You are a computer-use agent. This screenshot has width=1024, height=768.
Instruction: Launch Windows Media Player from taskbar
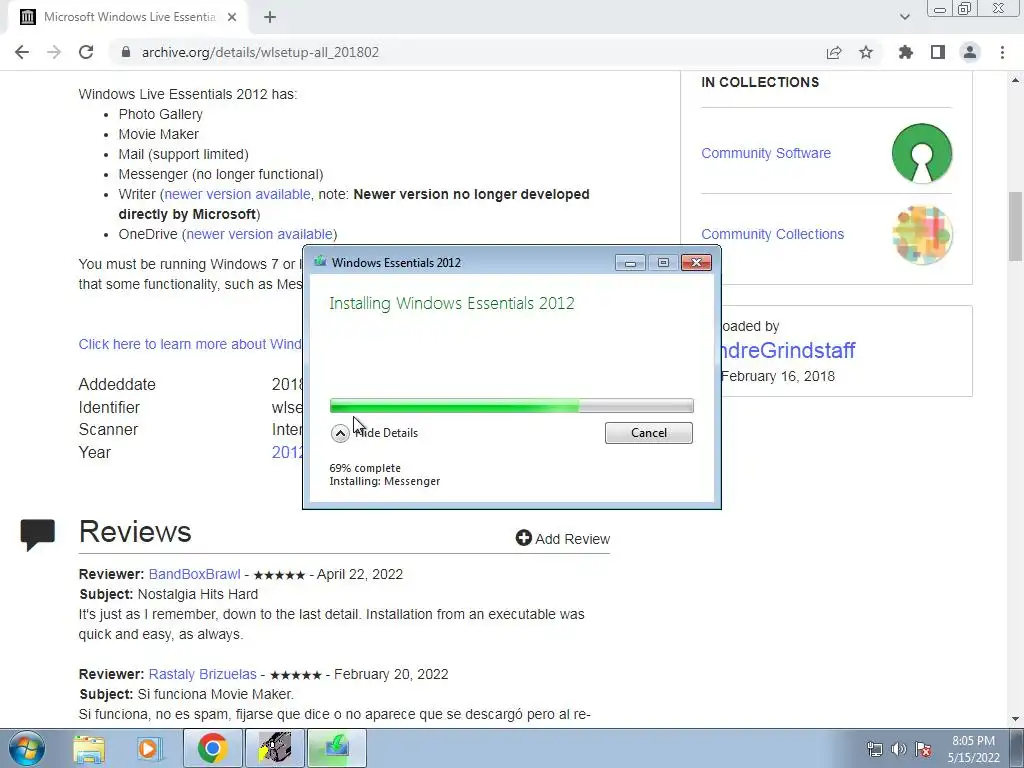[x=149, y=748]
